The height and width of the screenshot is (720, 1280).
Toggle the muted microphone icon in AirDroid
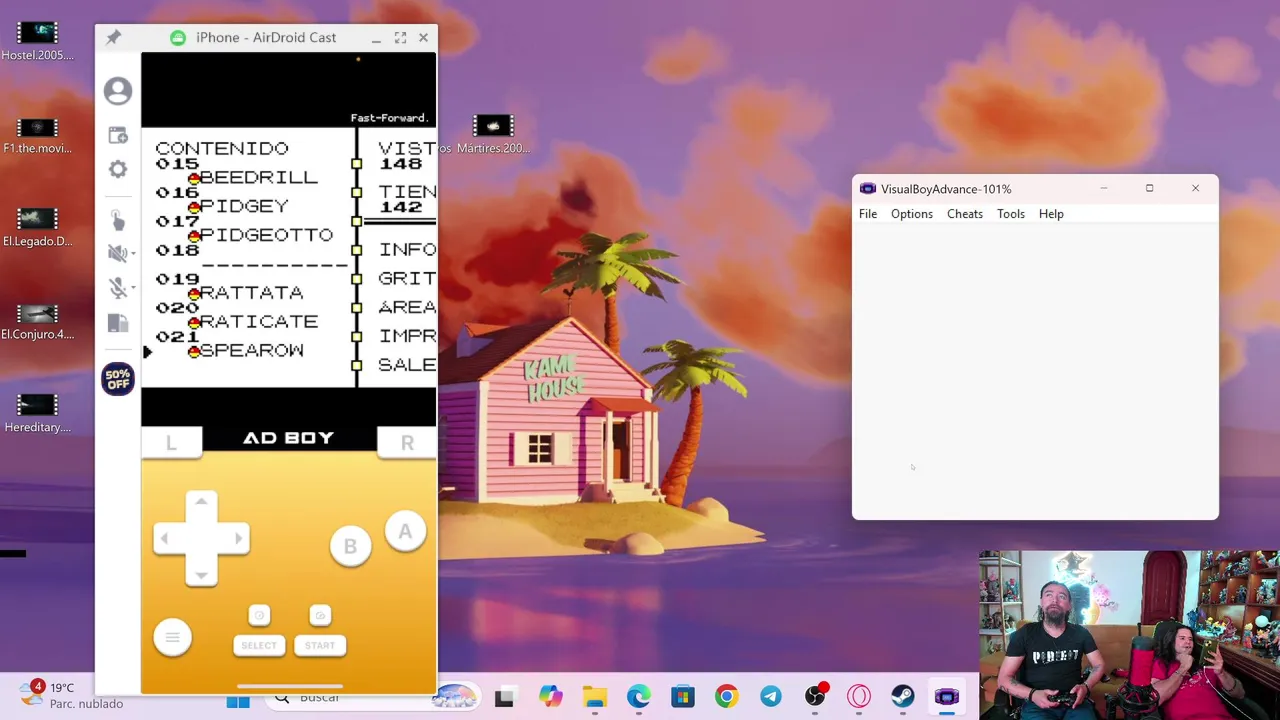(116, 288)
